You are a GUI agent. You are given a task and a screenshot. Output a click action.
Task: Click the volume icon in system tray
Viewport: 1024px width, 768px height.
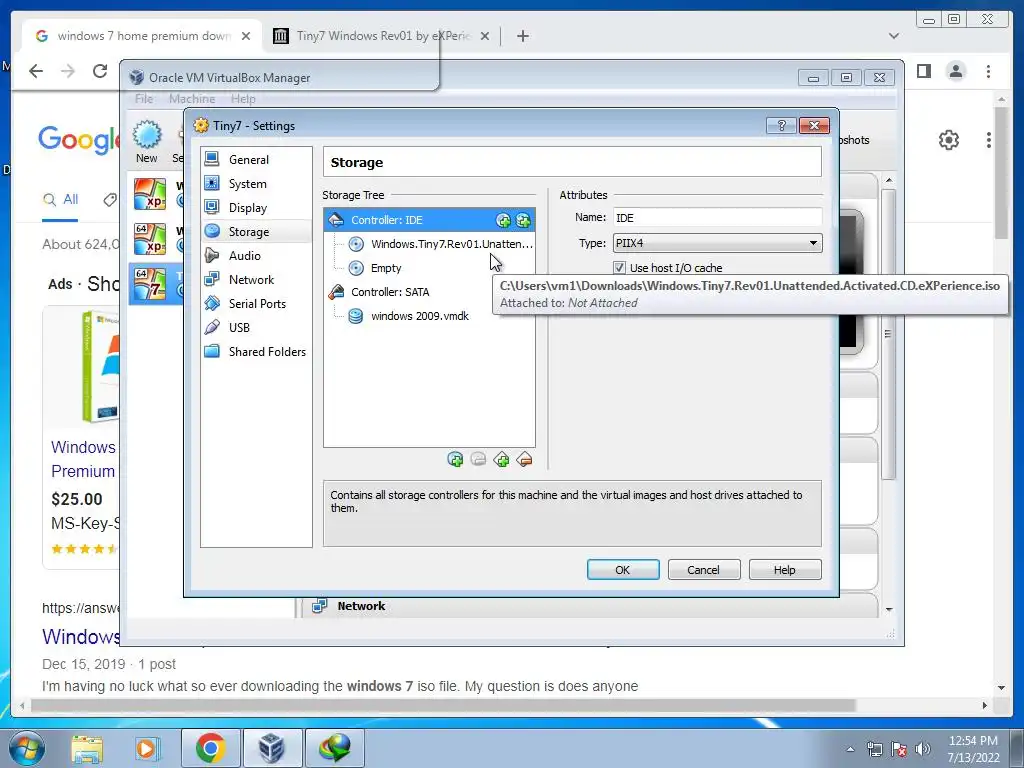pyautogui.click(x=922, y=749)
